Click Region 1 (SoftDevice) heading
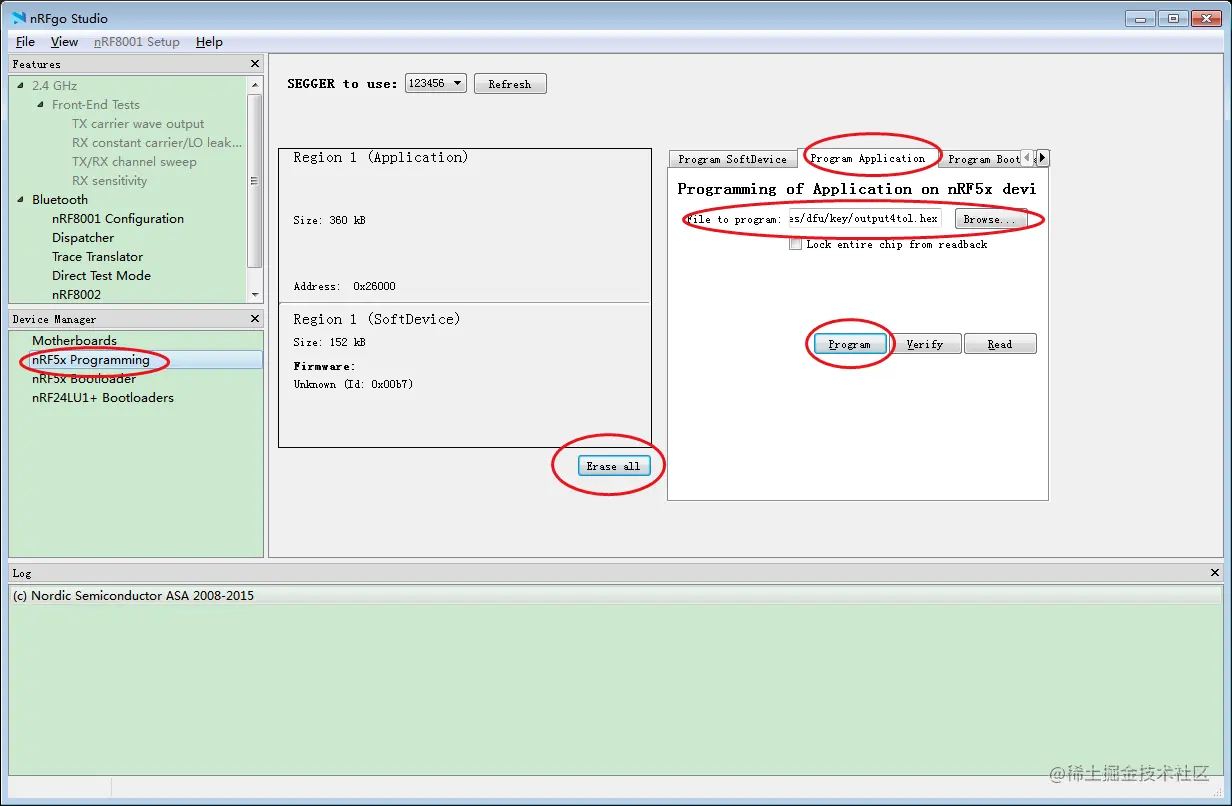The width and height of the screenshot is (1232, 806). [x=377, y=319]
